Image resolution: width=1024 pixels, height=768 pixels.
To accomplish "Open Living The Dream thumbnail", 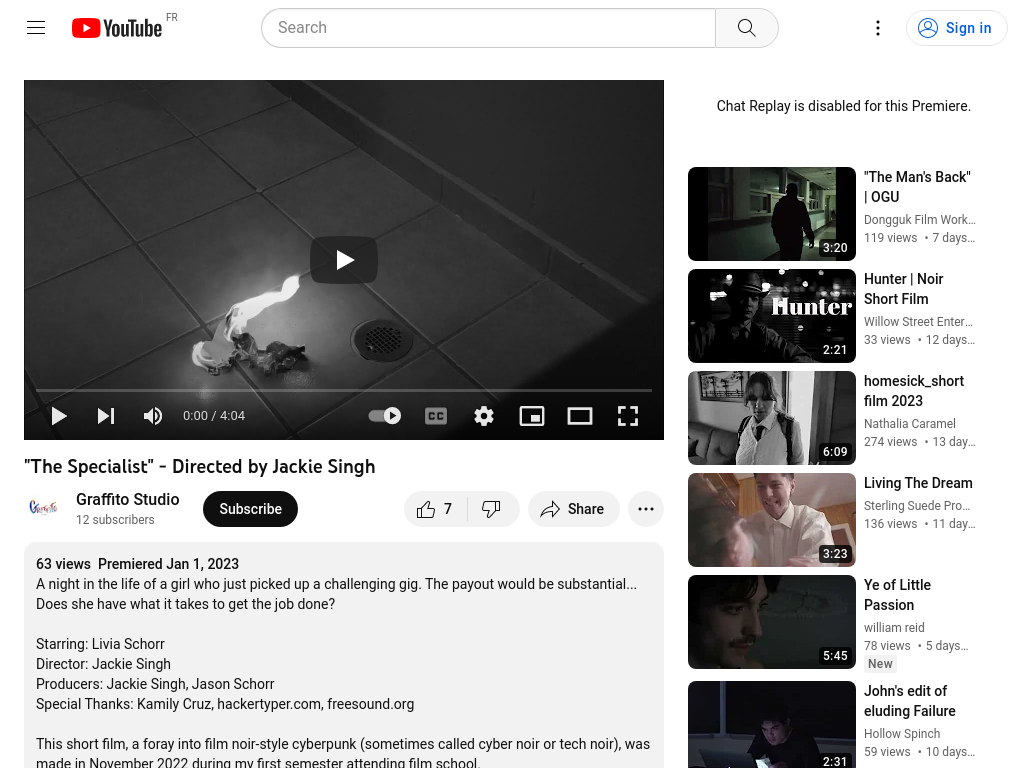I will coord(771,519).
